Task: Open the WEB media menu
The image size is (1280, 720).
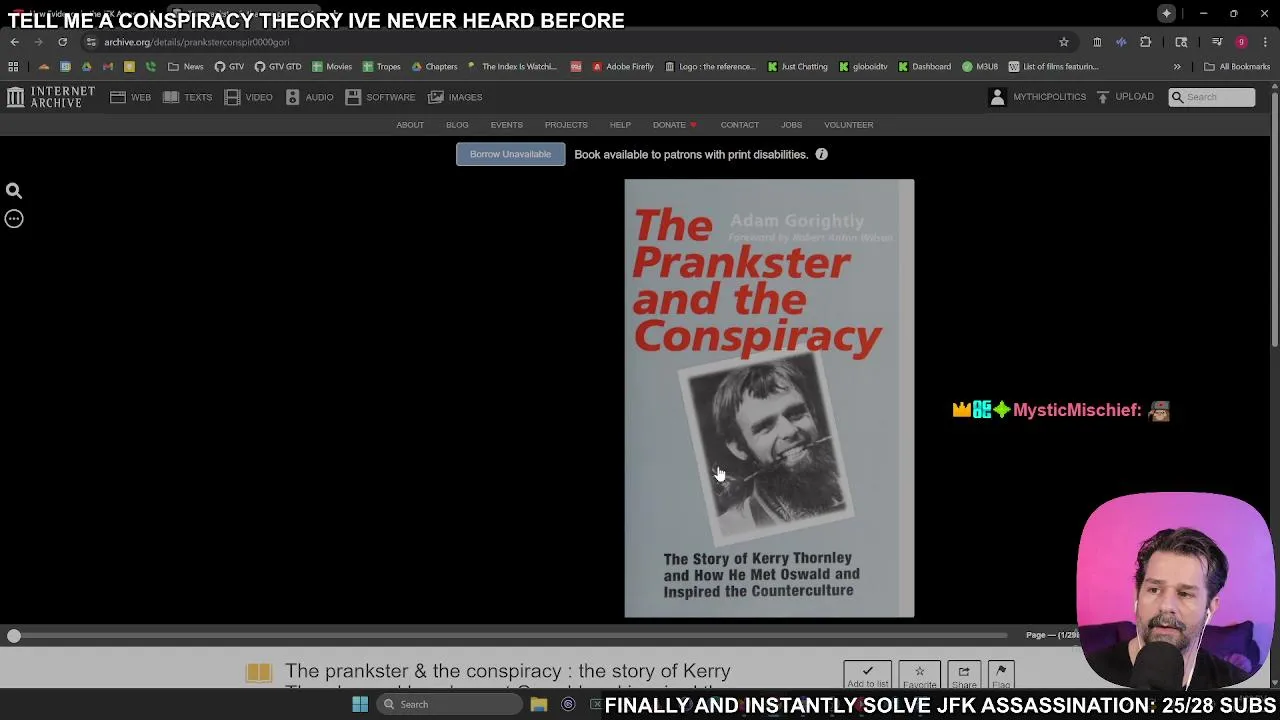Action: (131, 97)
